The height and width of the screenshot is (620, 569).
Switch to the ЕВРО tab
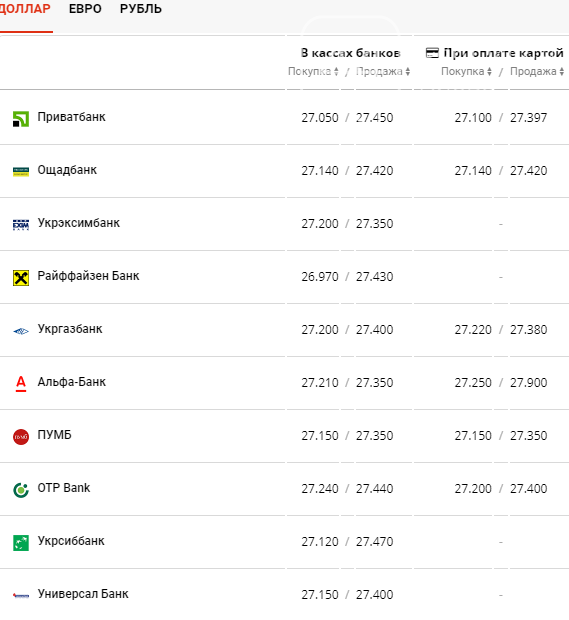(85, 9)
